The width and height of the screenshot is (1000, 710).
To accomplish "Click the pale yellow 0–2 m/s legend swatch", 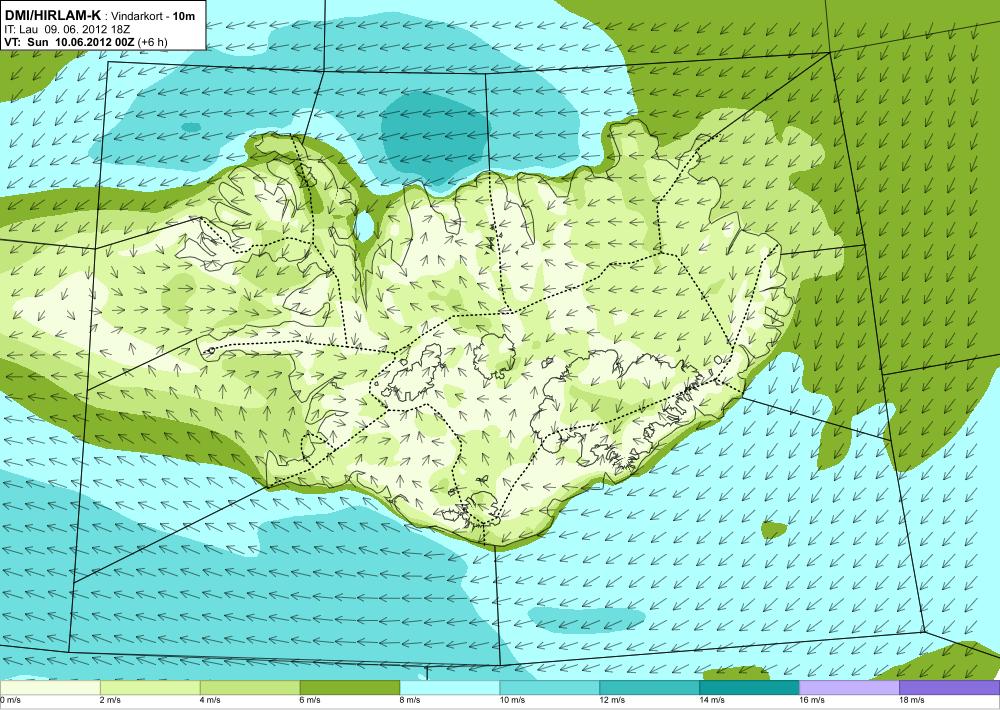I will click(50, 688).
